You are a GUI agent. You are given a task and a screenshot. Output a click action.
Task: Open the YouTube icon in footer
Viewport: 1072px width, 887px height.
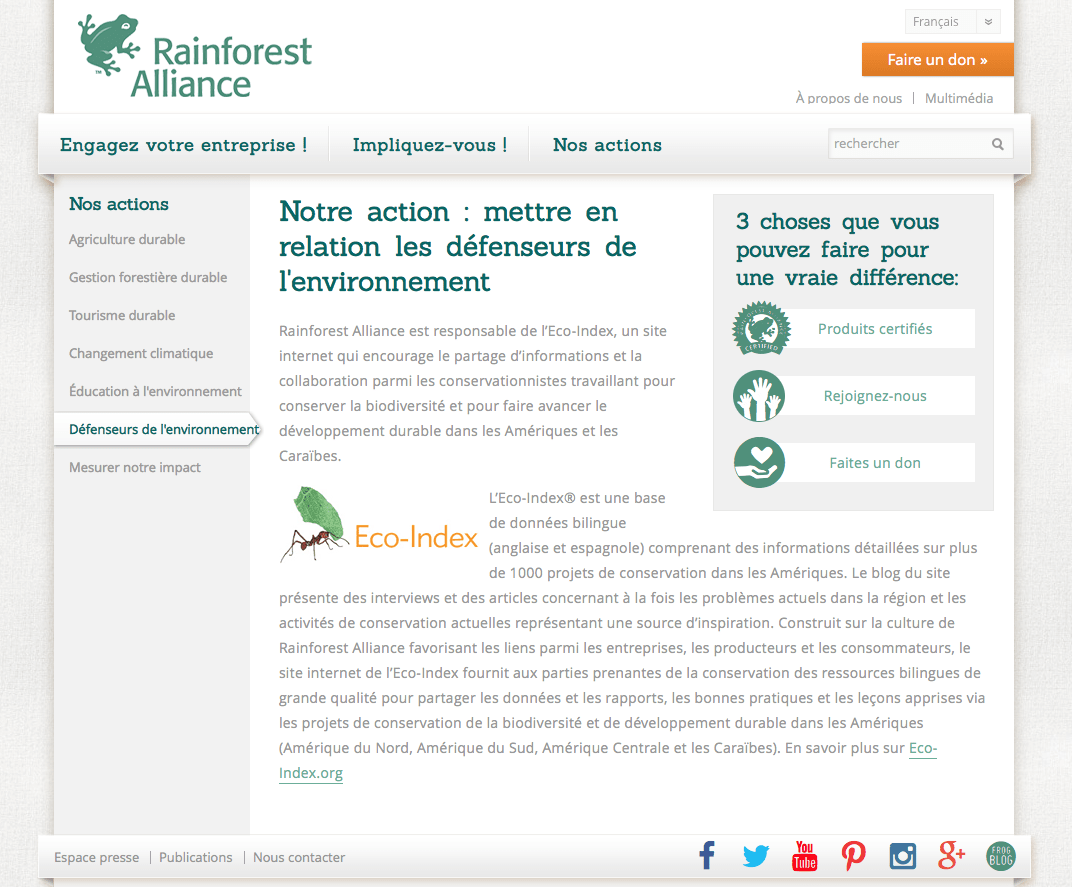[x=804, y=856]
